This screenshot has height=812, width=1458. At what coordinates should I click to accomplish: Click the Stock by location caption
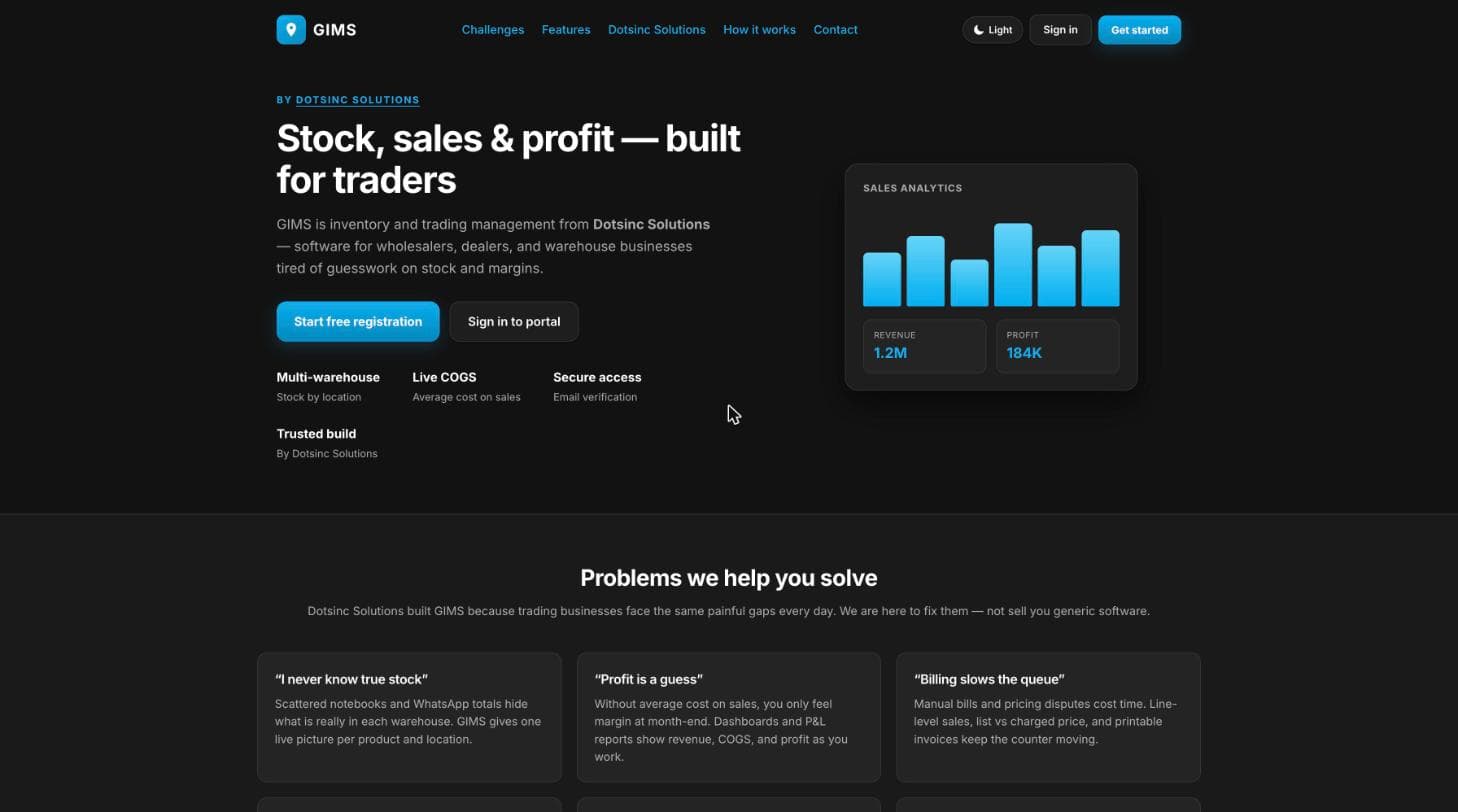pyautogui.click(x=319, y=397)
